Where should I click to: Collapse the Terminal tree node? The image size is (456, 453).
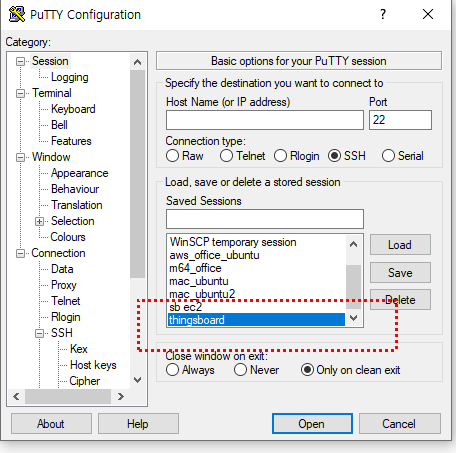(20, 93)
